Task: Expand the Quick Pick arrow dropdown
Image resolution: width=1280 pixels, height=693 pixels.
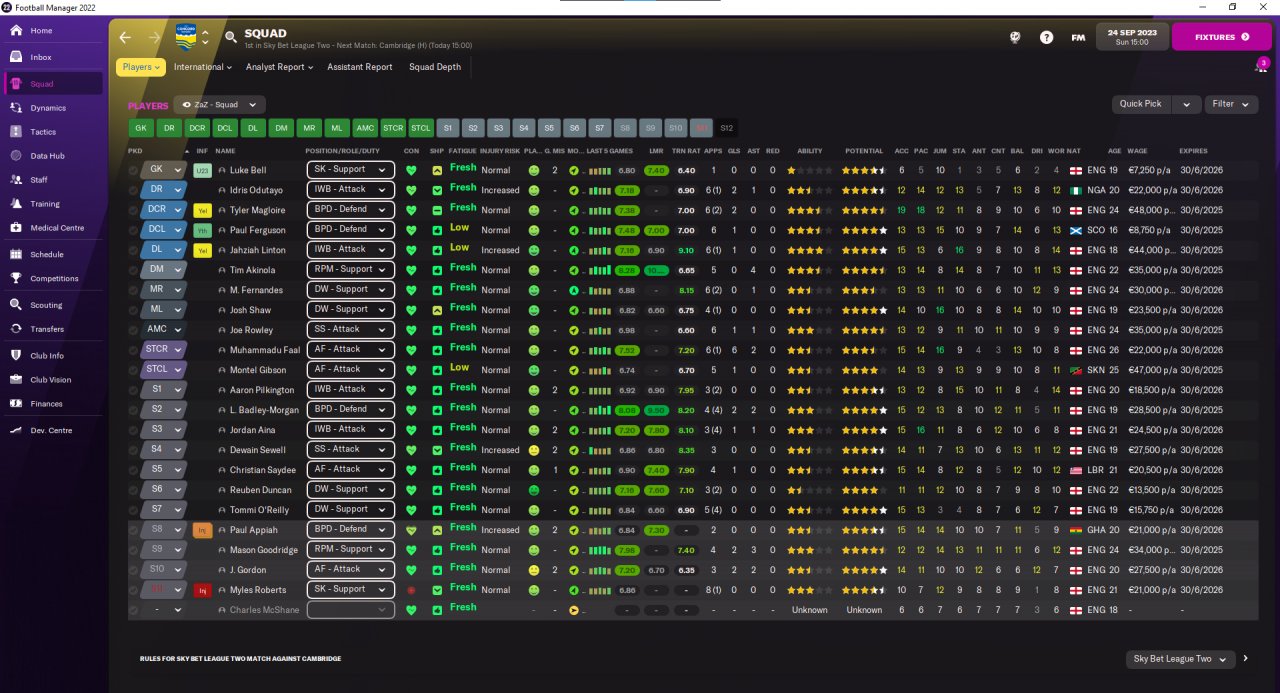Action: pos(1187,104)
